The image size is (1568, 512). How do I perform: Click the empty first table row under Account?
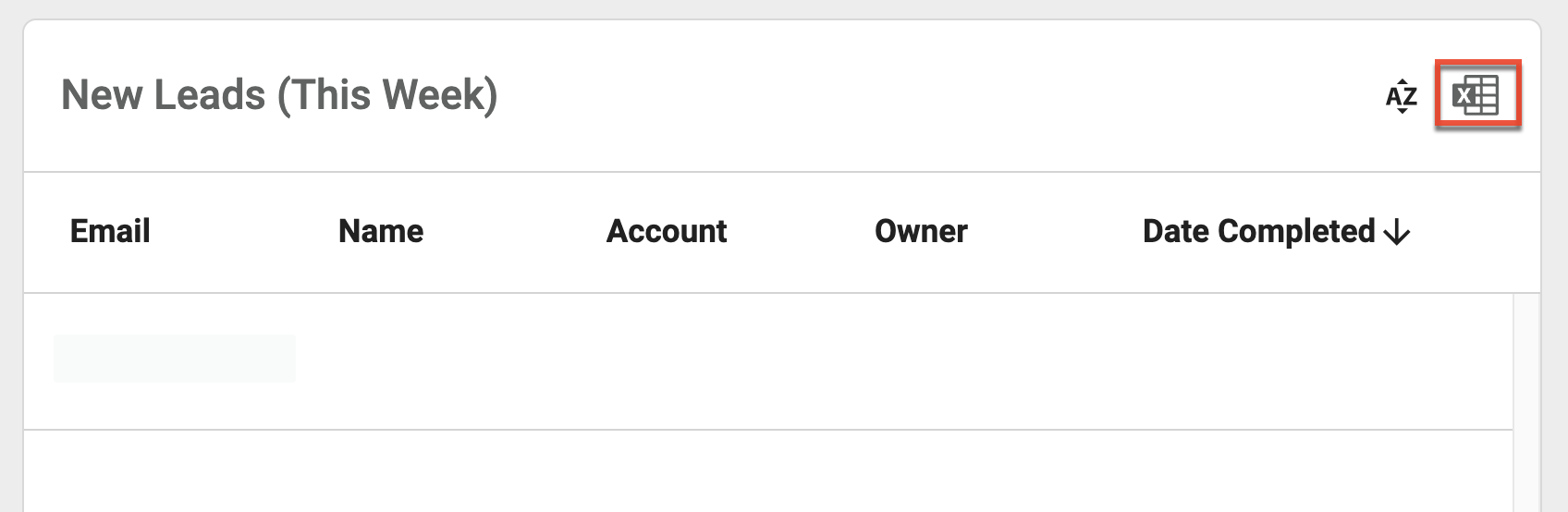click(667, 360)
